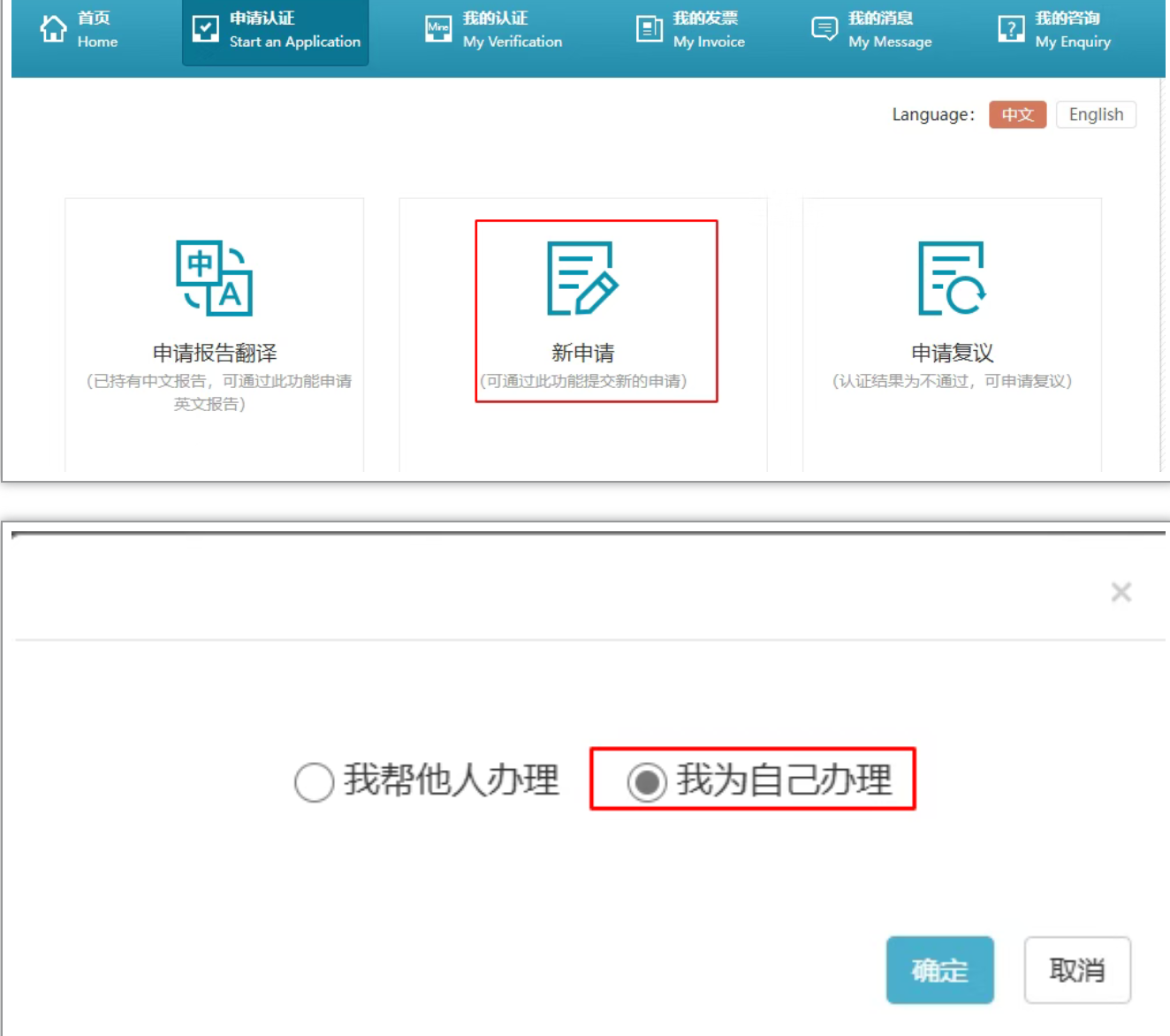Screen dimensions: 1170x1036
Task: Click the My Invoice icon
Action: point(650,29)
